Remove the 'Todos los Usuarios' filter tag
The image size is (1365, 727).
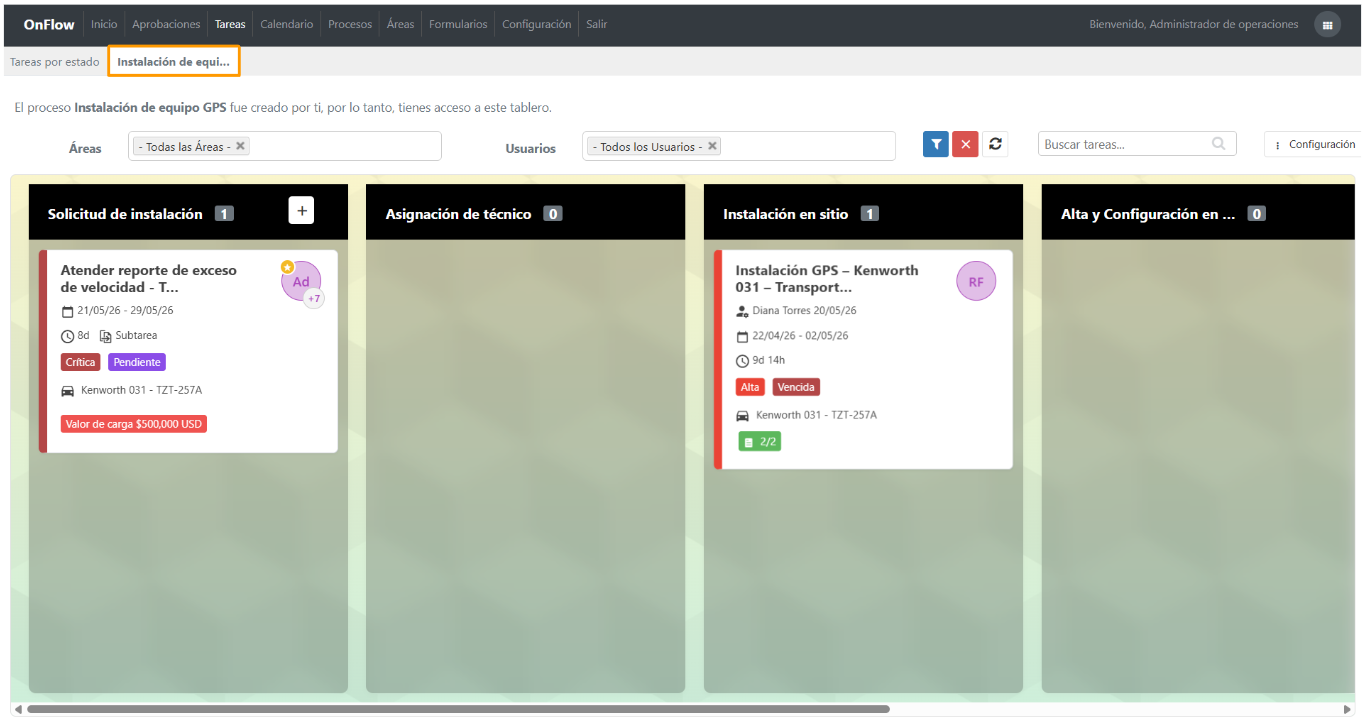click(x=712, y=146)
